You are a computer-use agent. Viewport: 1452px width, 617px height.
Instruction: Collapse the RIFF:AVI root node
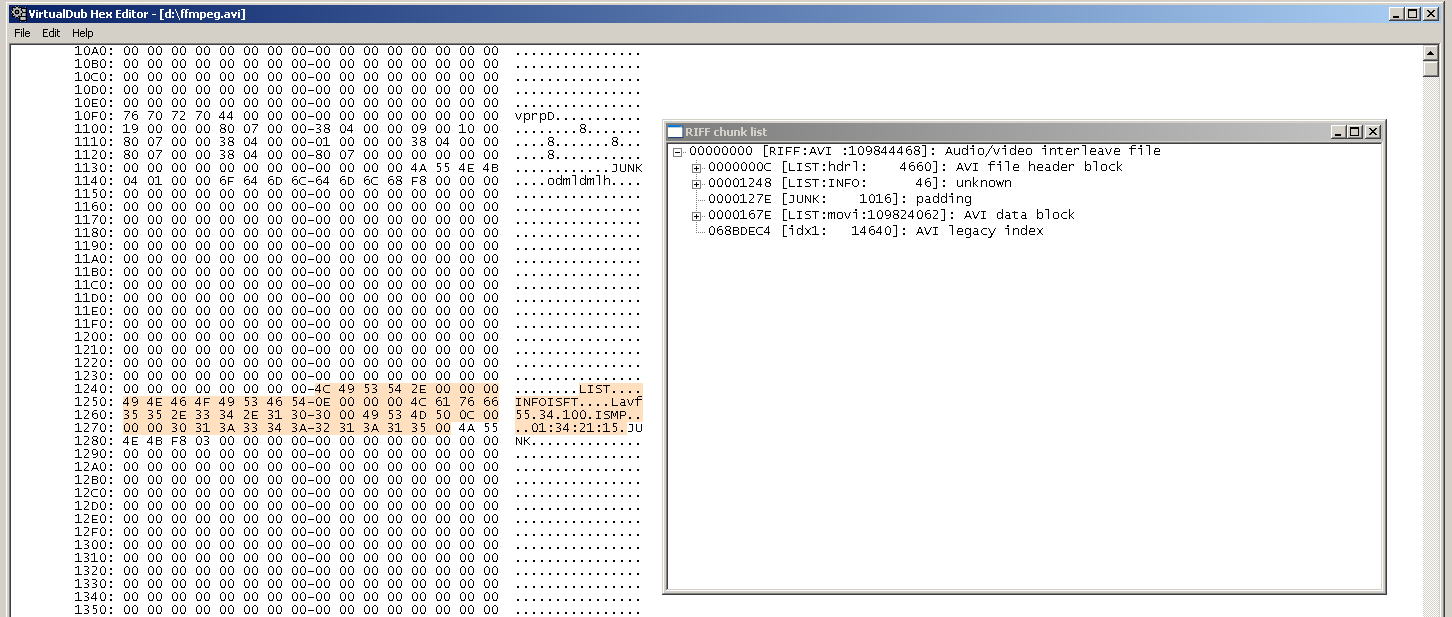coord(677,151)
